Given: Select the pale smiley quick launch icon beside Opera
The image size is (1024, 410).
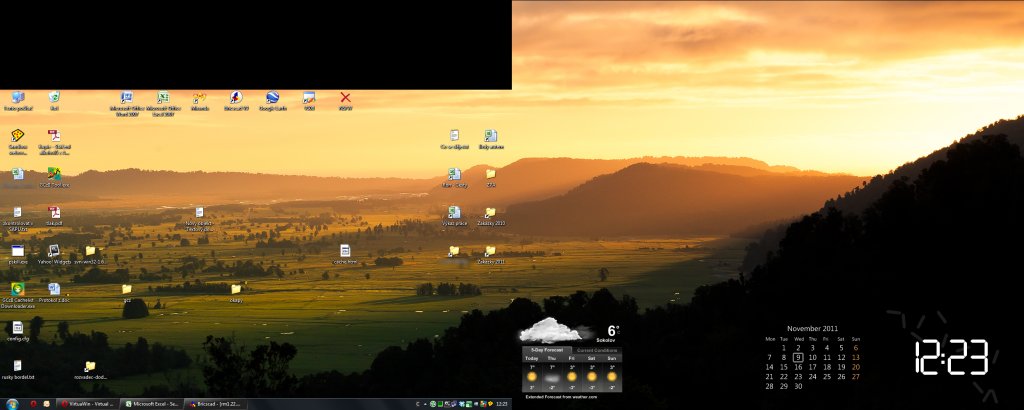Looking at the screenshot, I should coord(46,403).
